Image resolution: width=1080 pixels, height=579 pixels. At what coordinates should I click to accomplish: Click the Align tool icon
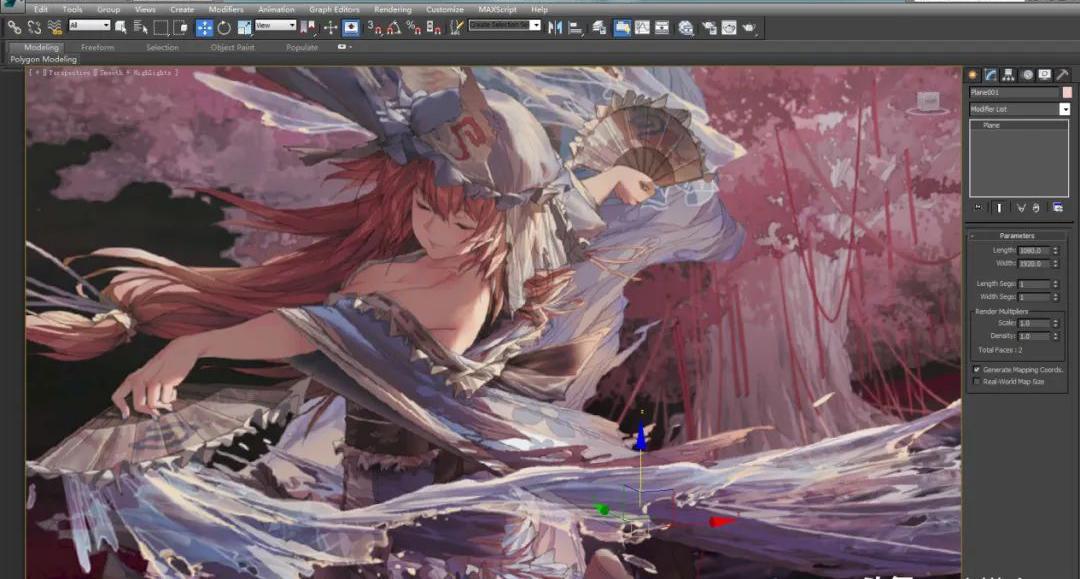[575, 28]
